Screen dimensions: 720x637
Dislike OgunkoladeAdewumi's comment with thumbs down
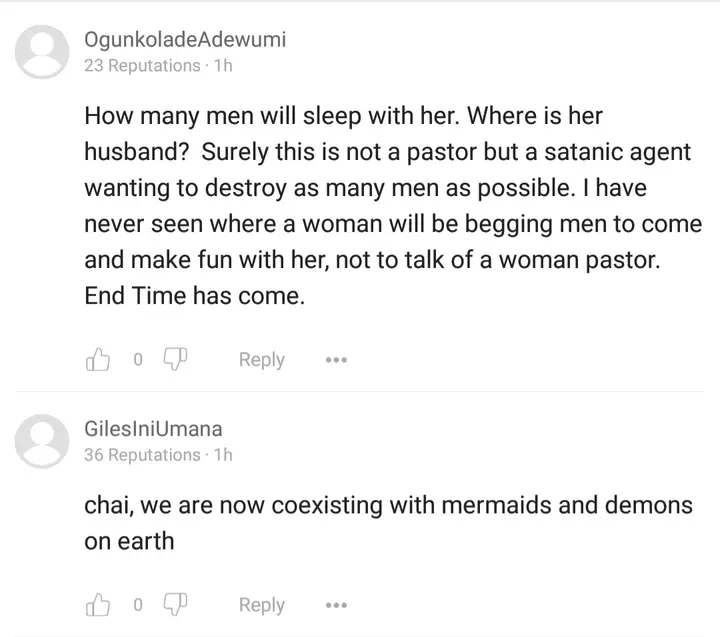pyautogui.click(x=175, y=359)
